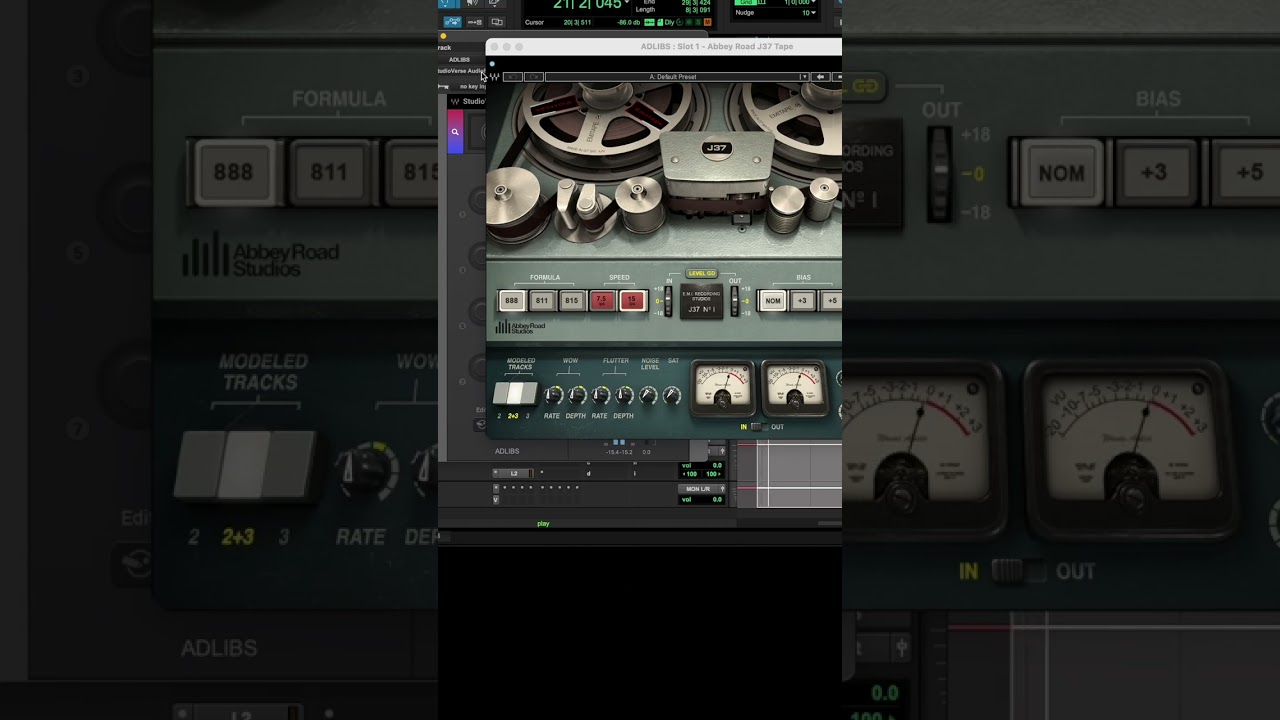The height and width of the screenshot is (720, 1280).
Task: Click the orange M button in counter bar
Action: coord(708,21)
